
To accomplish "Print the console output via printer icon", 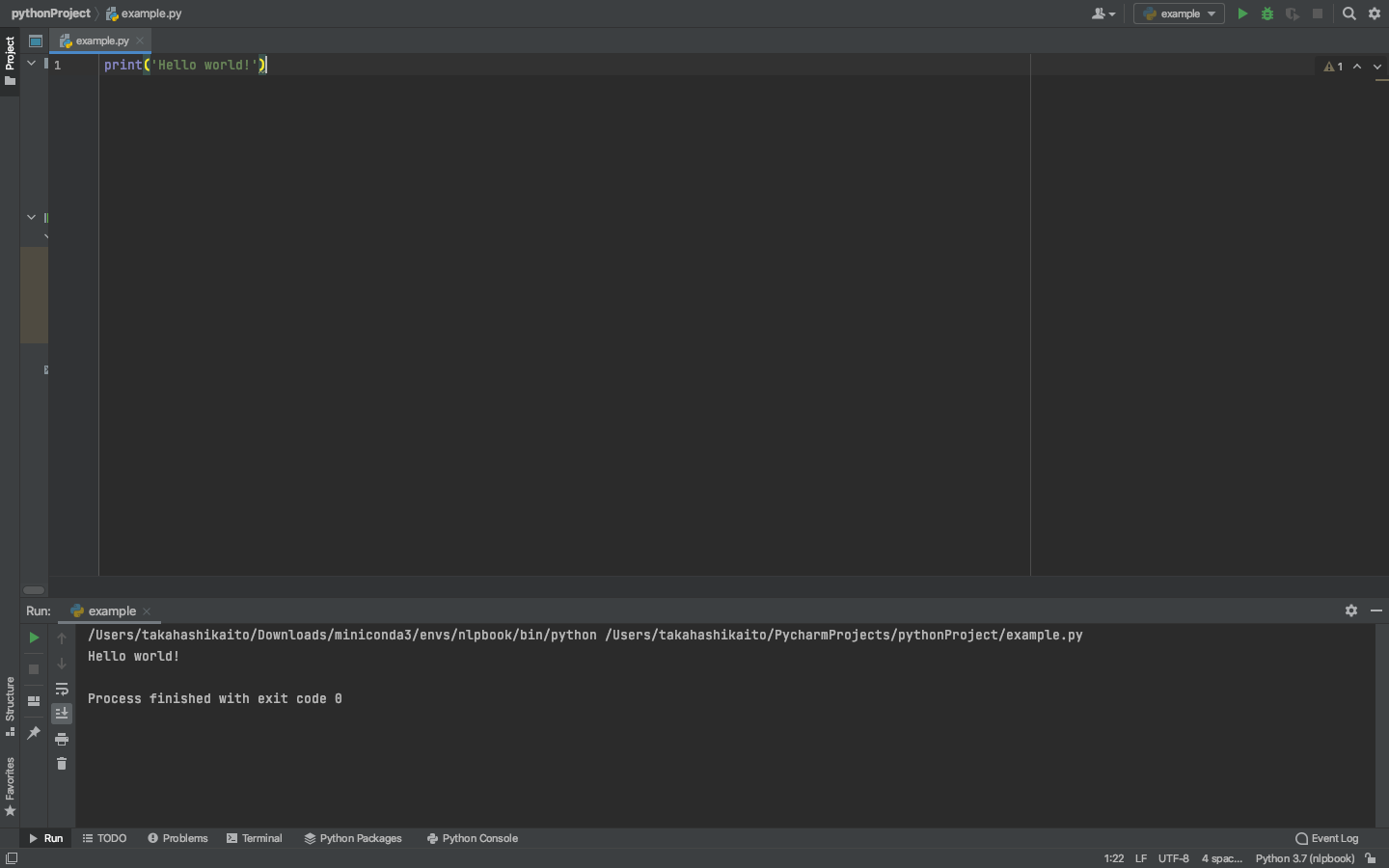I will (61, 739).
